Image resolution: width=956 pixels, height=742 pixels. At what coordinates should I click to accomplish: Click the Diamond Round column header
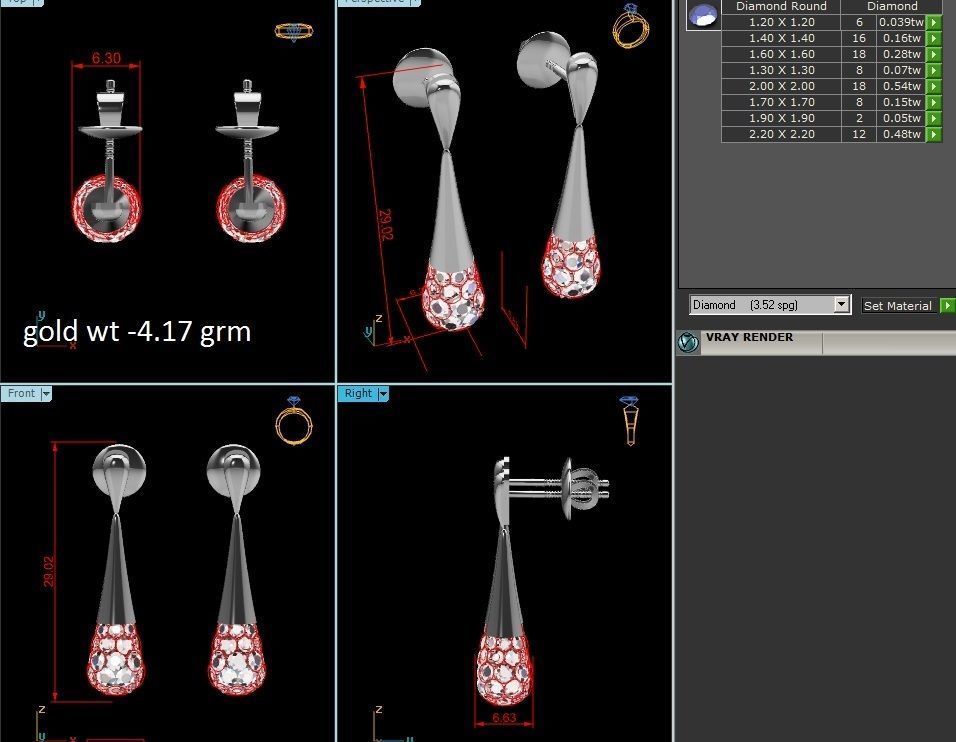click(x=781, y=6)
